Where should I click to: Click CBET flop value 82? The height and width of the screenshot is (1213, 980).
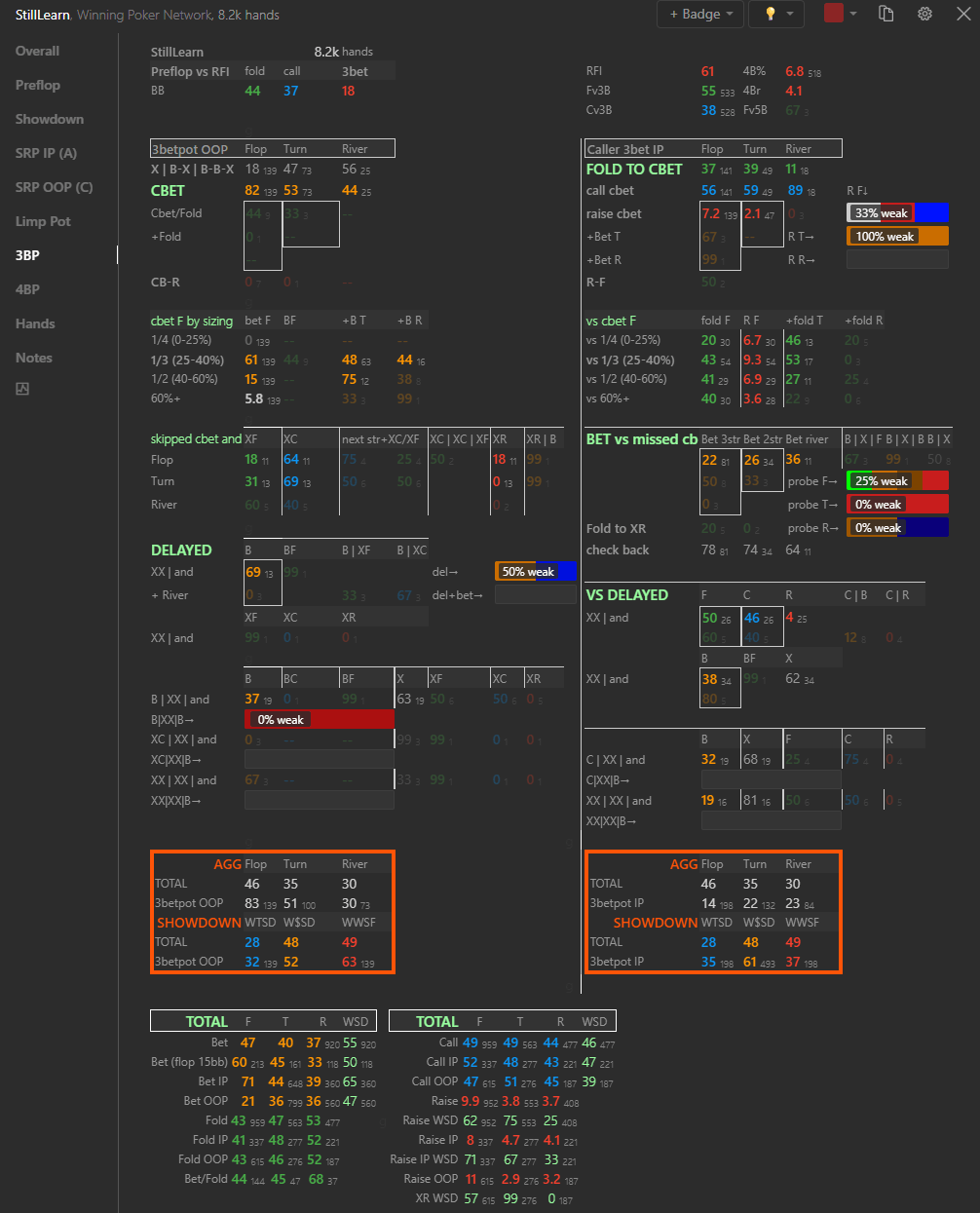[x=252, y=190]
